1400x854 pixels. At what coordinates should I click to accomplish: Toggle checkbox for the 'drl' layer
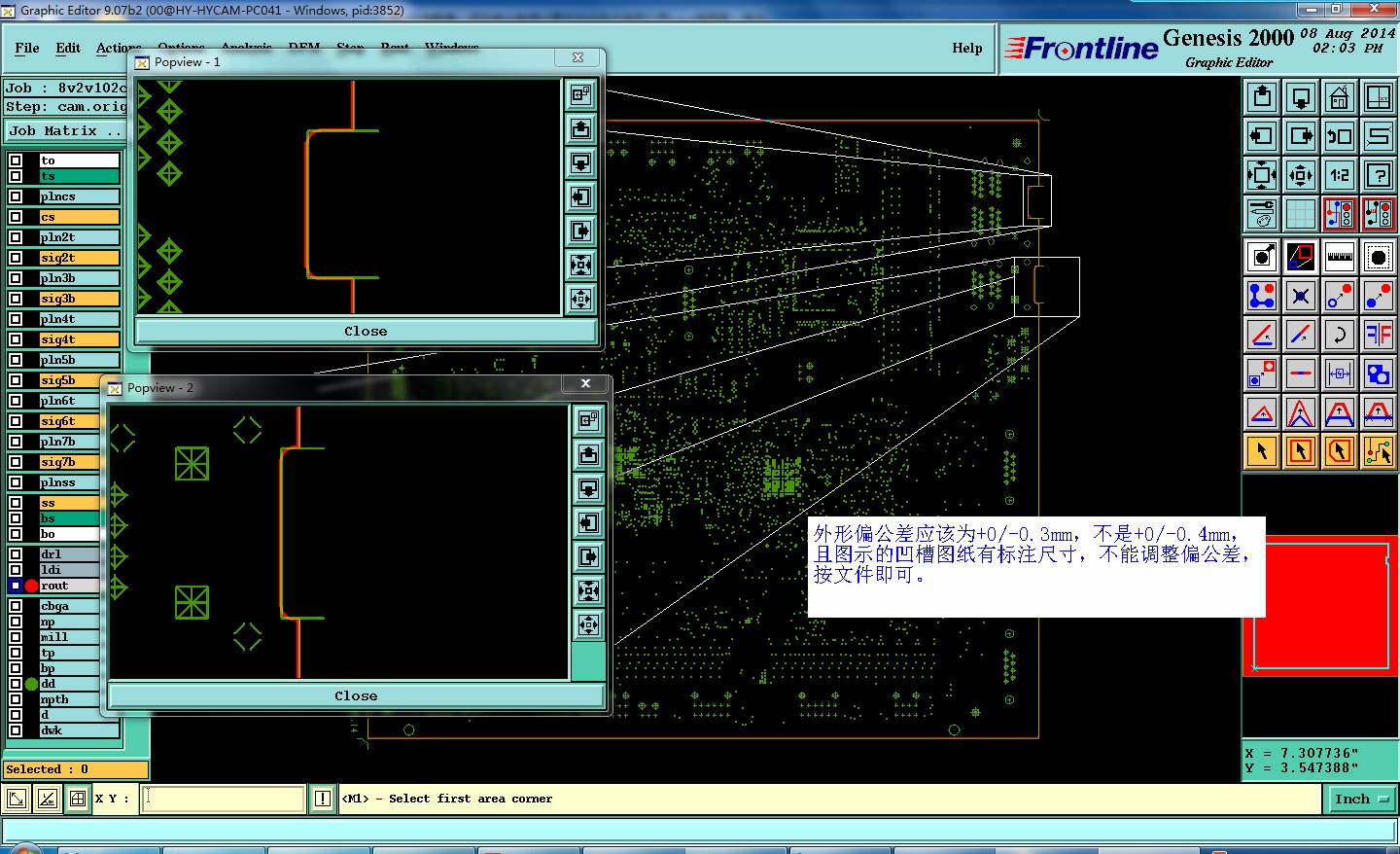tap(16, 554)
